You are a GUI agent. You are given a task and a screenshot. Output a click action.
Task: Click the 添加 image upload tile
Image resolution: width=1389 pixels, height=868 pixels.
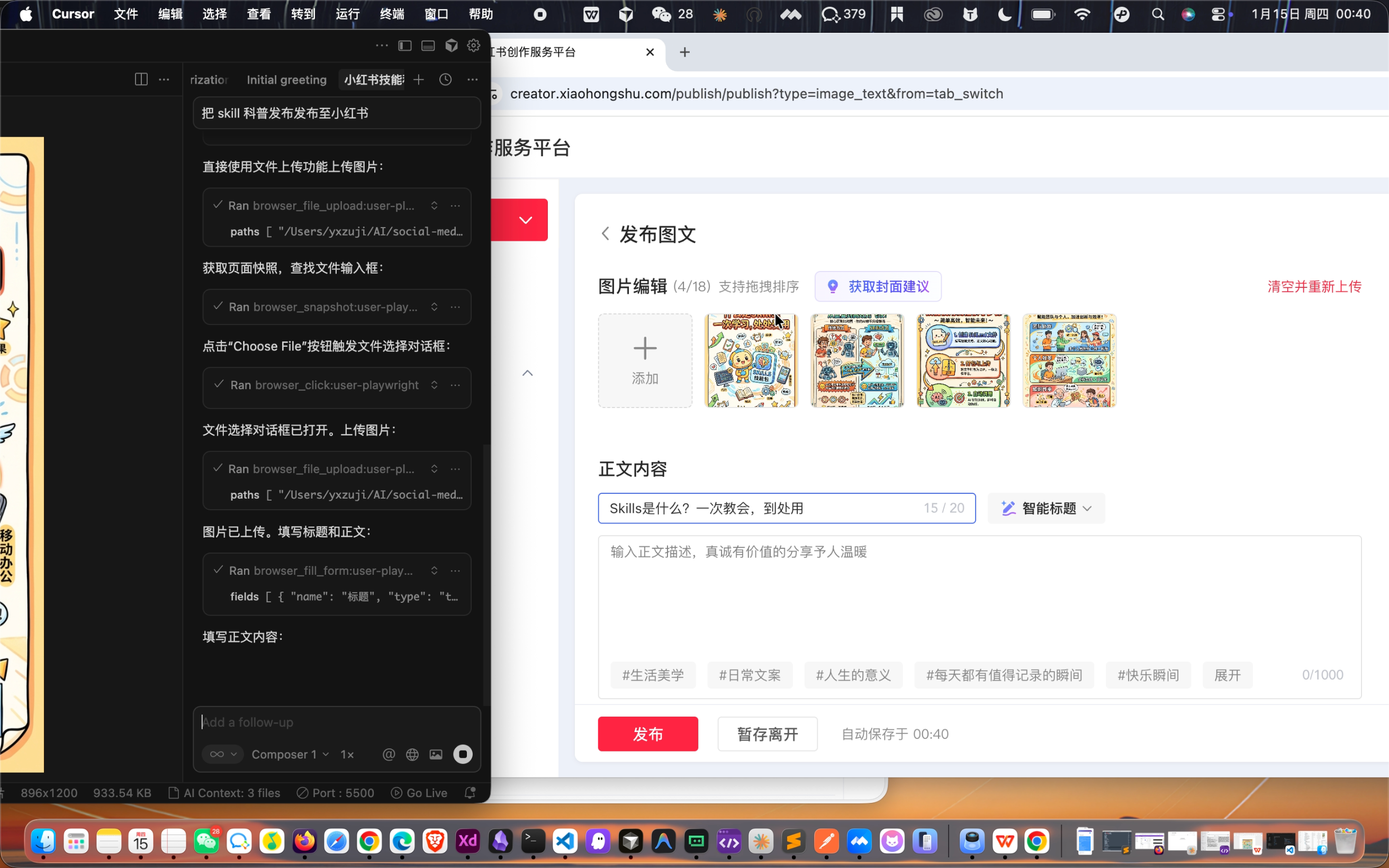coord(645,360)
